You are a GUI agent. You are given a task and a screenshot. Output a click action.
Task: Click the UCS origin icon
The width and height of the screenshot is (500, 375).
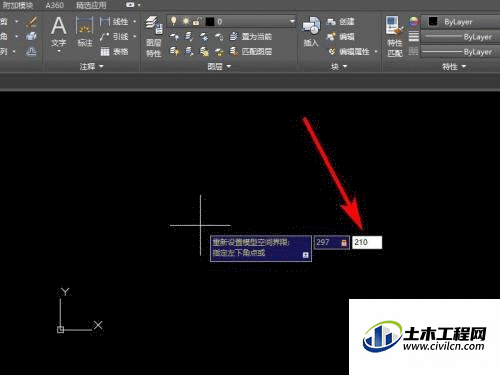coord(60,330)
